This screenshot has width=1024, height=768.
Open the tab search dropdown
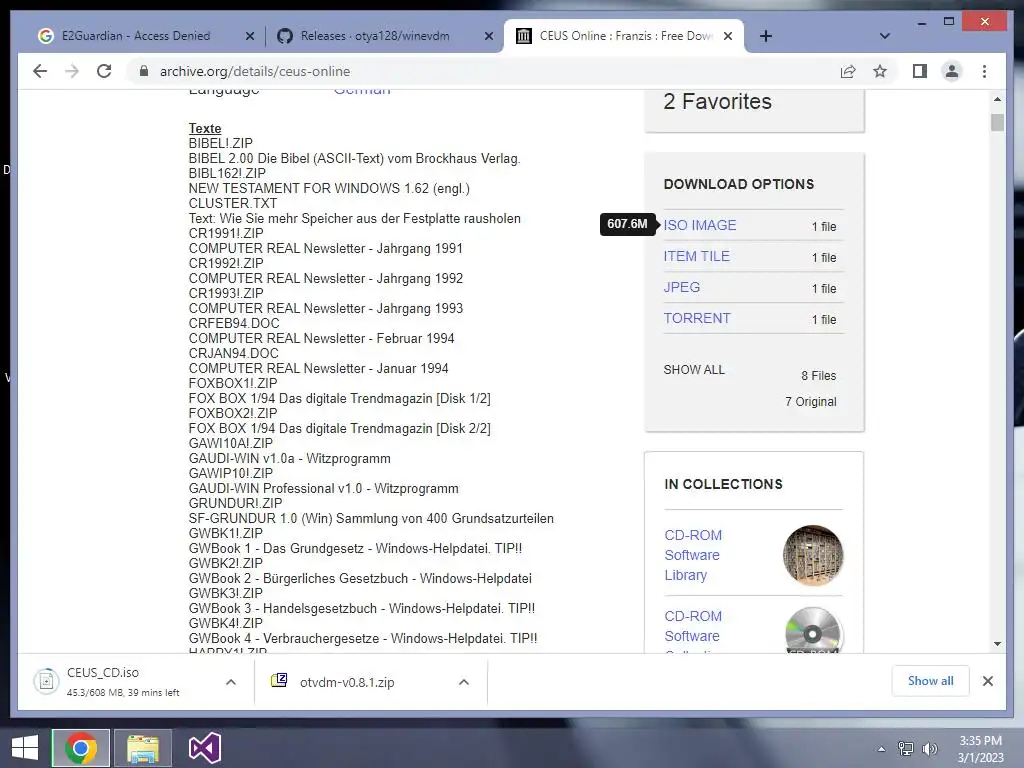(885, 36)
